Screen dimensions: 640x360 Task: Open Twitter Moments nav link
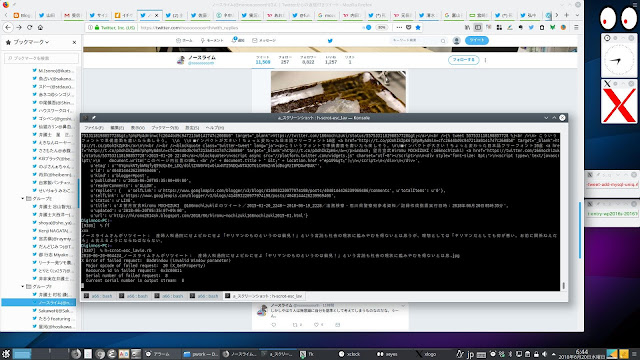212,40
